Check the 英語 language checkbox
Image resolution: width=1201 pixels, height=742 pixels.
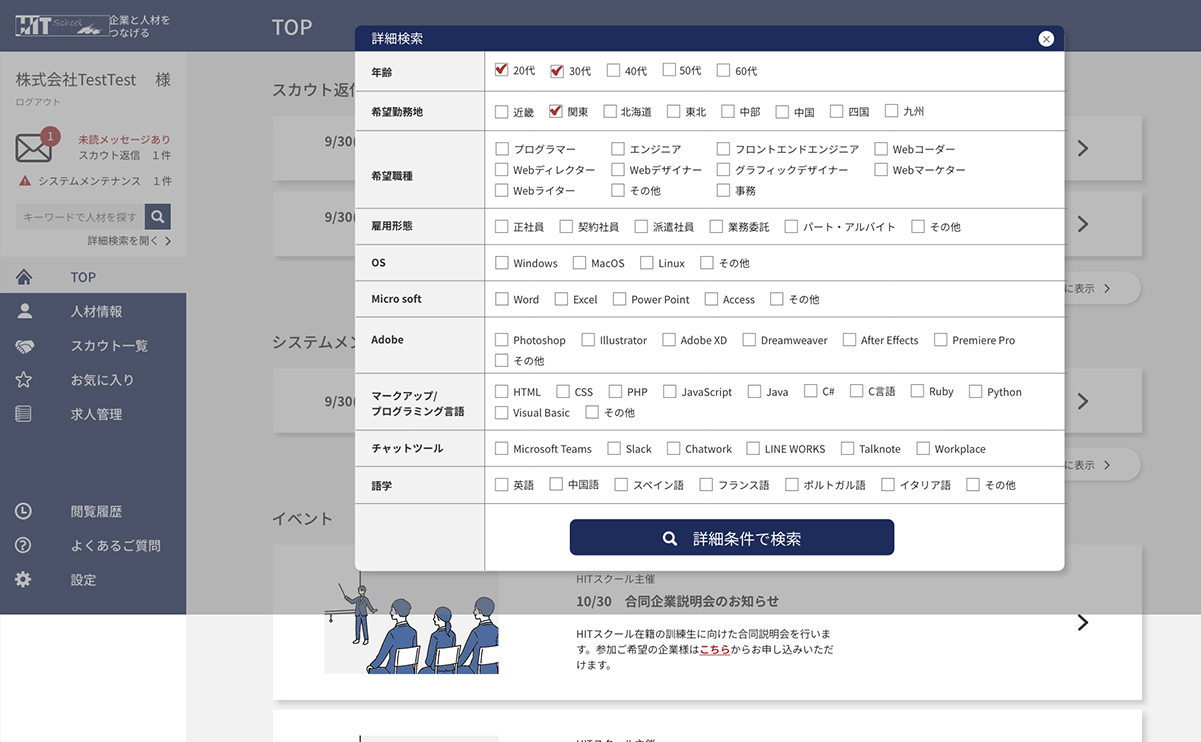502,485
